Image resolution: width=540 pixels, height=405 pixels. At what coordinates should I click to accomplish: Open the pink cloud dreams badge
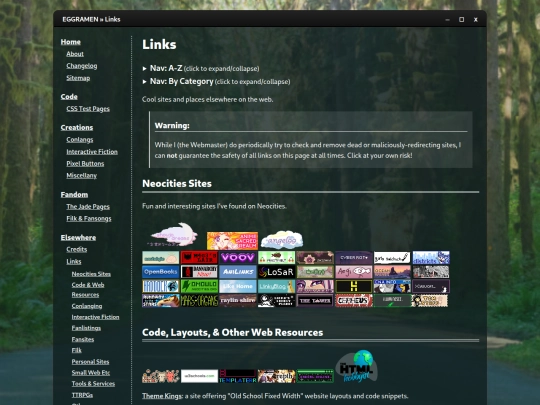pyautogui.click(x=174, y=235)
